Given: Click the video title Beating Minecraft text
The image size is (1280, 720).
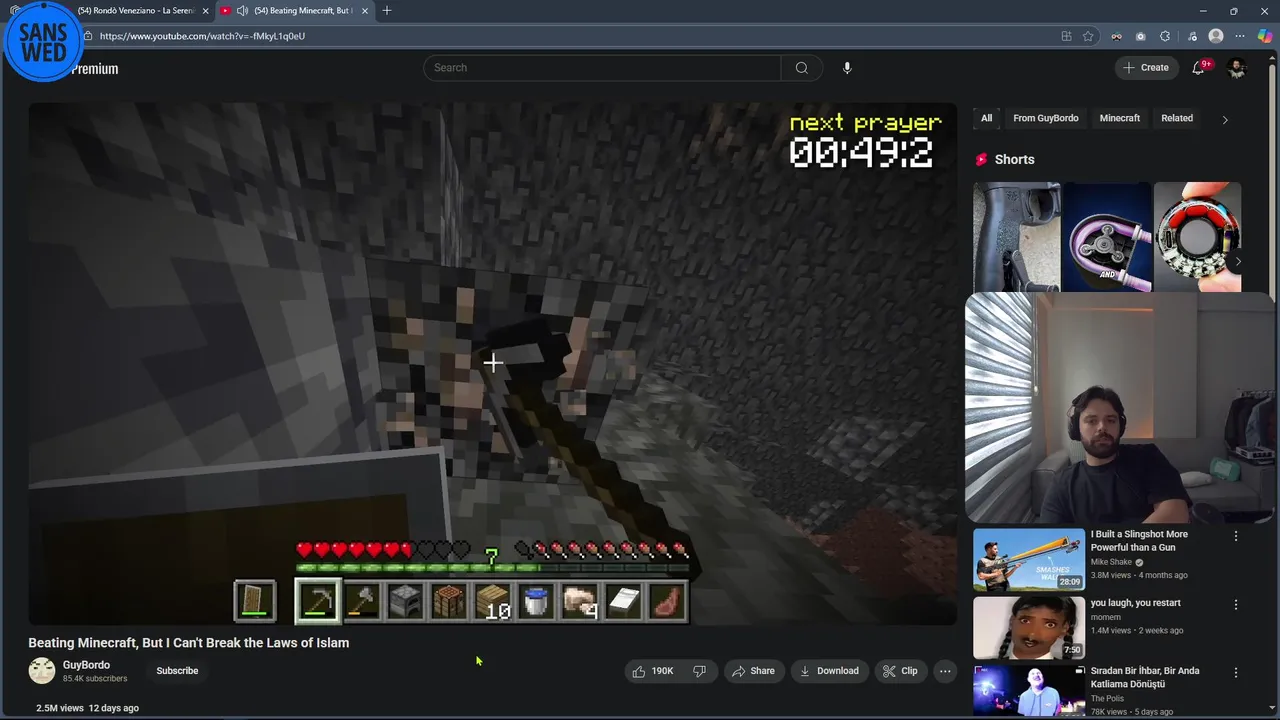Looking at the screenshot, I should click(189, 643).
